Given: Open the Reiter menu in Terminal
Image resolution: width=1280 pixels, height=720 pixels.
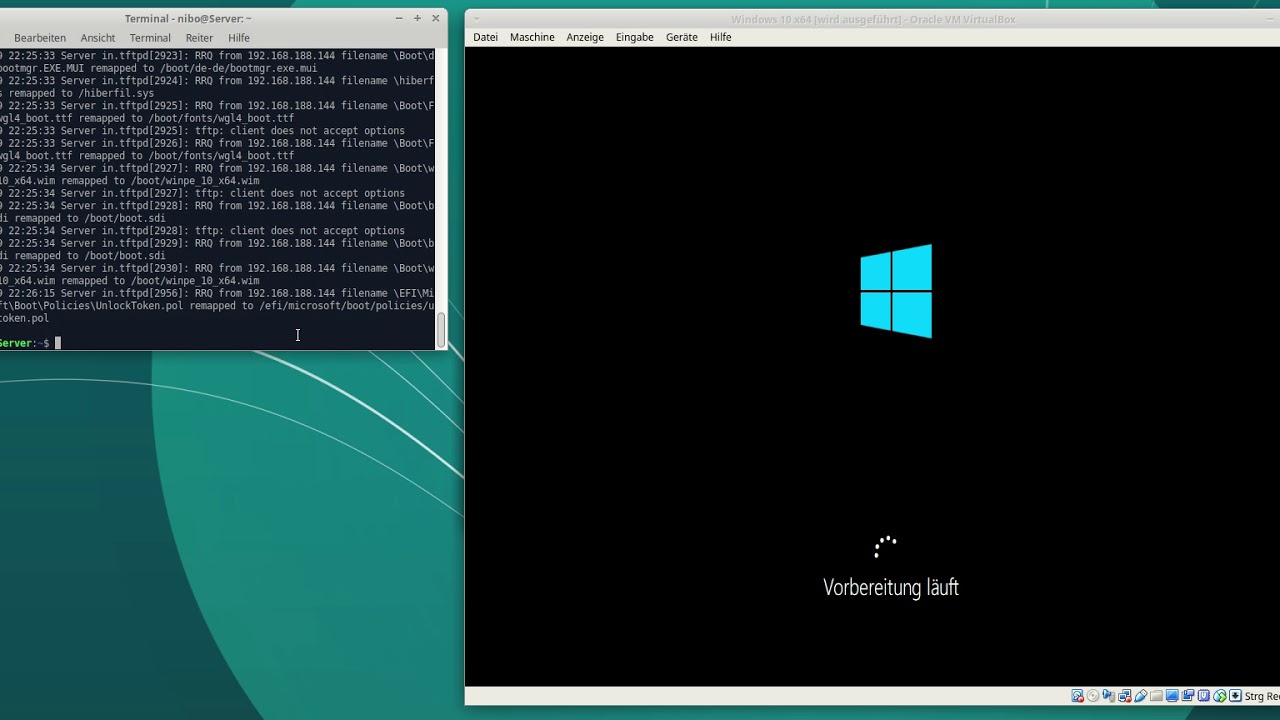Looking at the screenshot, I should (199, 38).
